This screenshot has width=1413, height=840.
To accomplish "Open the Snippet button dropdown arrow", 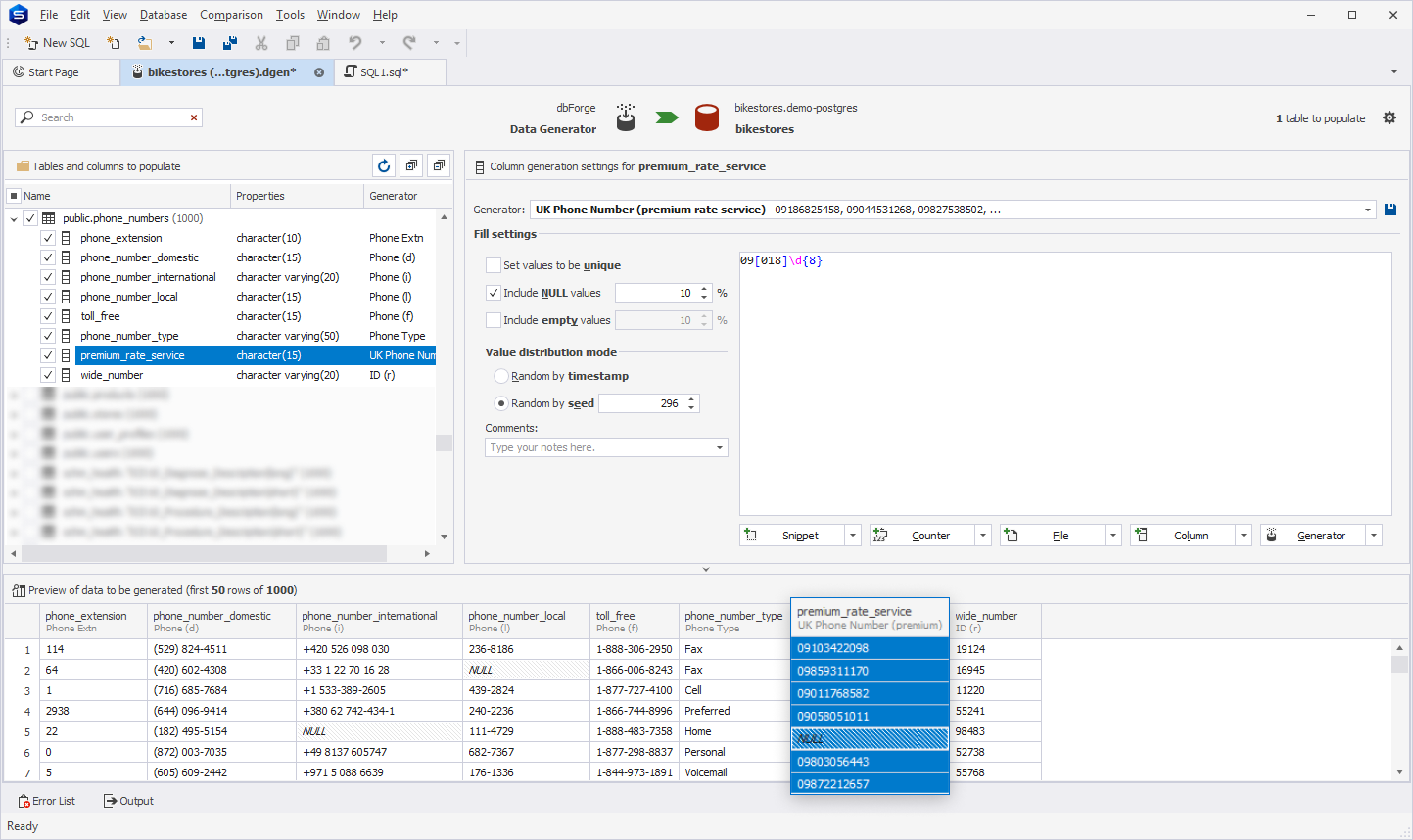I will (853, 536).
